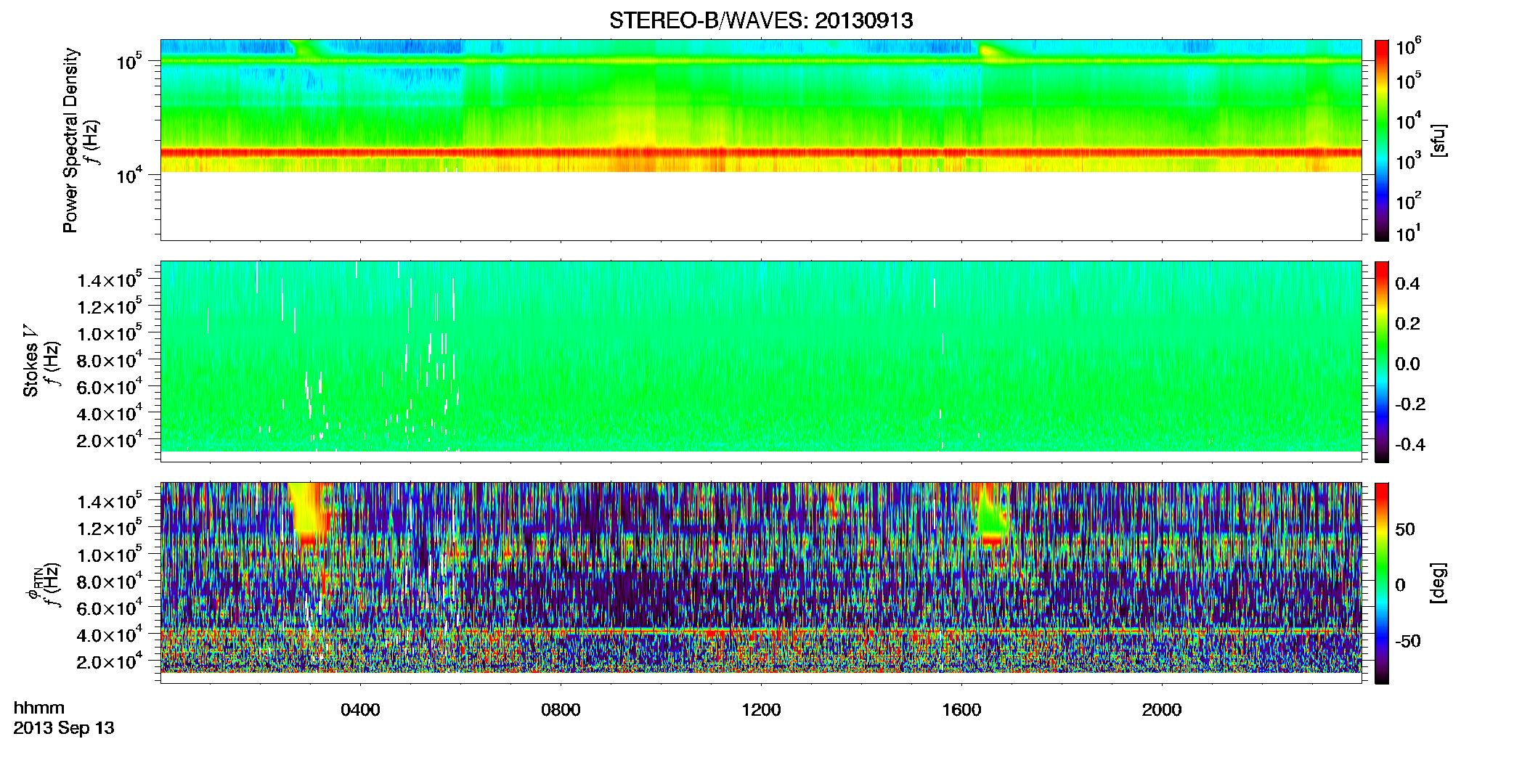Select the 2000 time axis label
This screenshot has height=784, width=1522.
pos(1162,710)
